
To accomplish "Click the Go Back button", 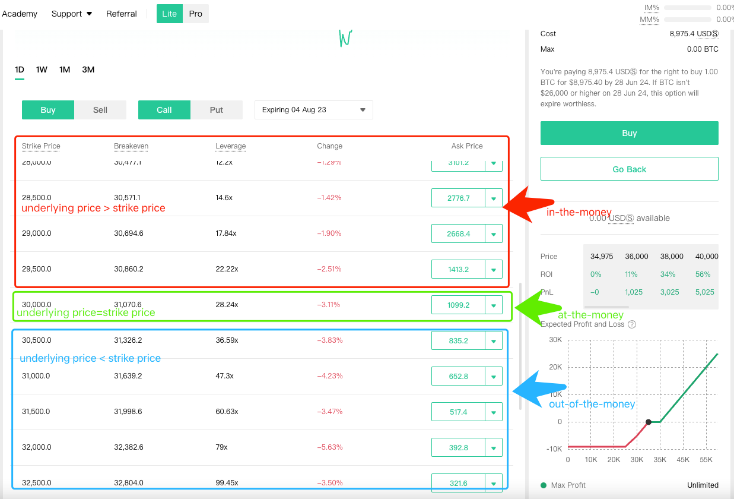I will [629, 169].
